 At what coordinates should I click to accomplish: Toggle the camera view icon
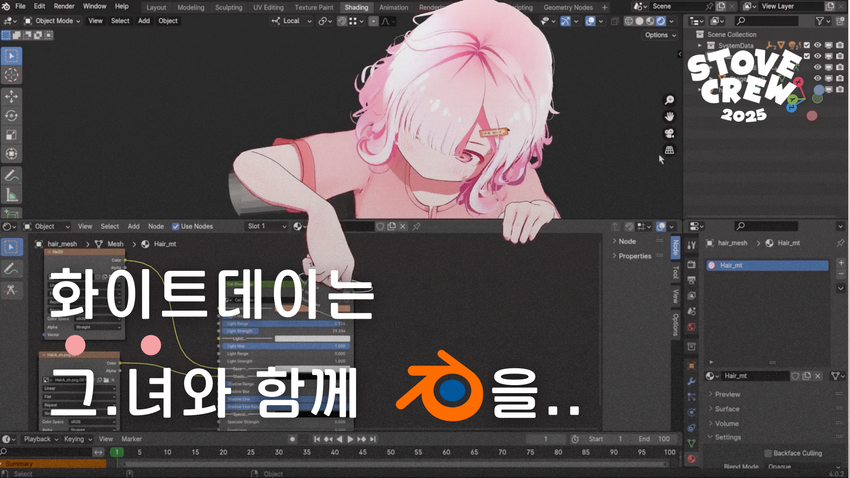pyautogui.click(x=669, y=133)
